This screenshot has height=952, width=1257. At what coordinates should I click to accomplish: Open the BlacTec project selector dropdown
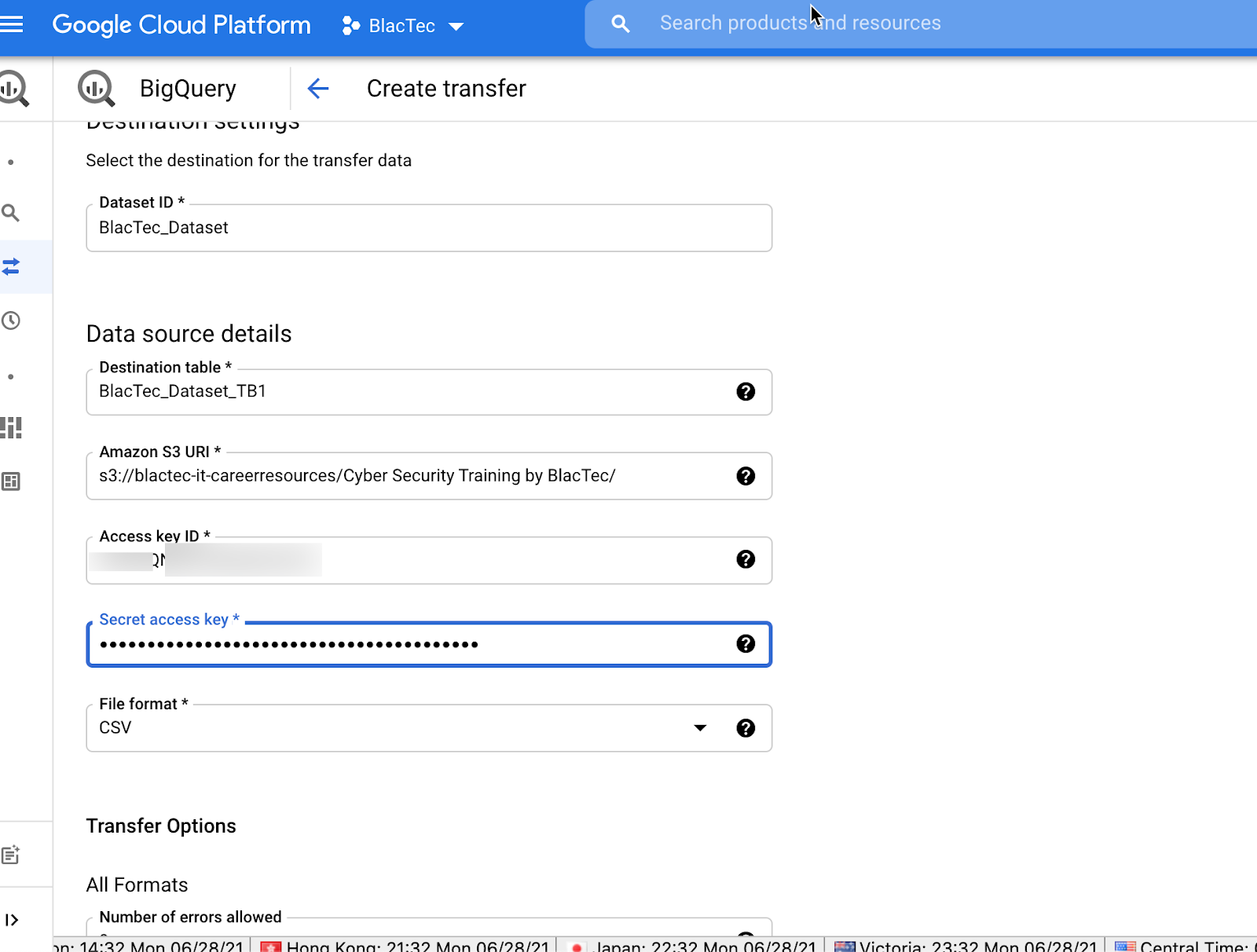402,26
